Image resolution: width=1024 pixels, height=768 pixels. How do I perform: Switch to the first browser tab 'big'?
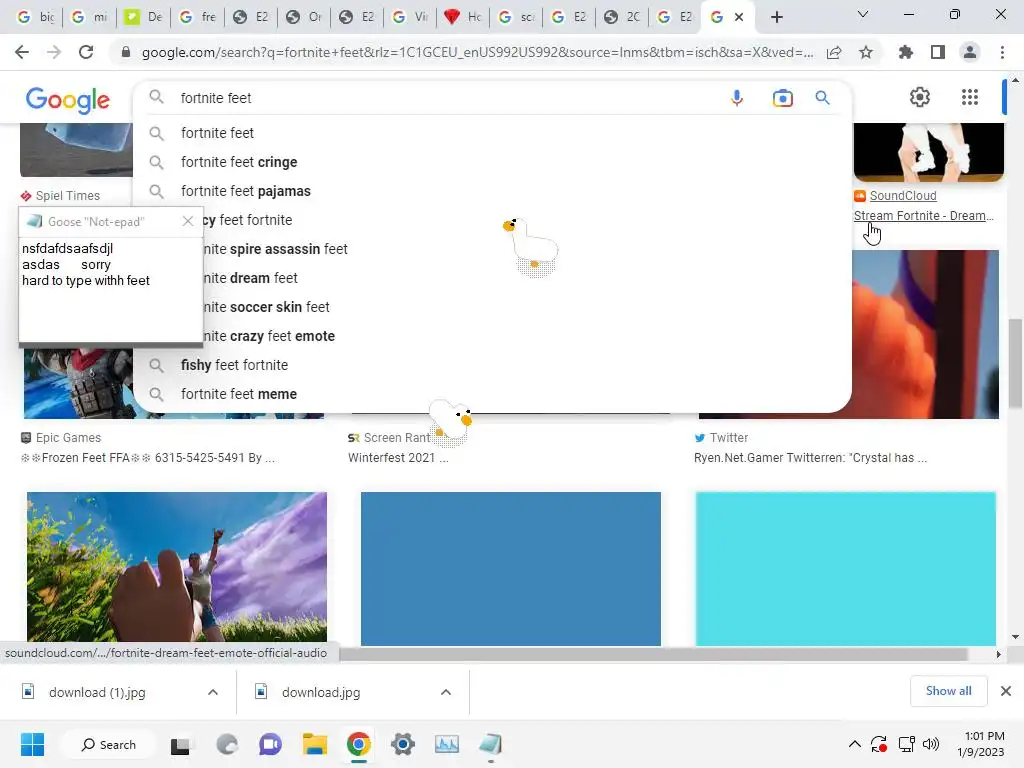pos(37,17)
